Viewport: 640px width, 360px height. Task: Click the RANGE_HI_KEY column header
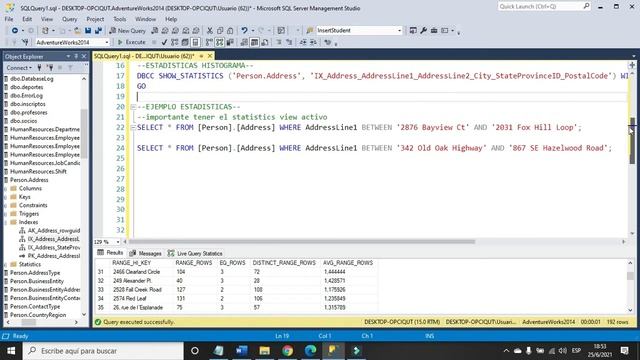[x=131, y=263]
